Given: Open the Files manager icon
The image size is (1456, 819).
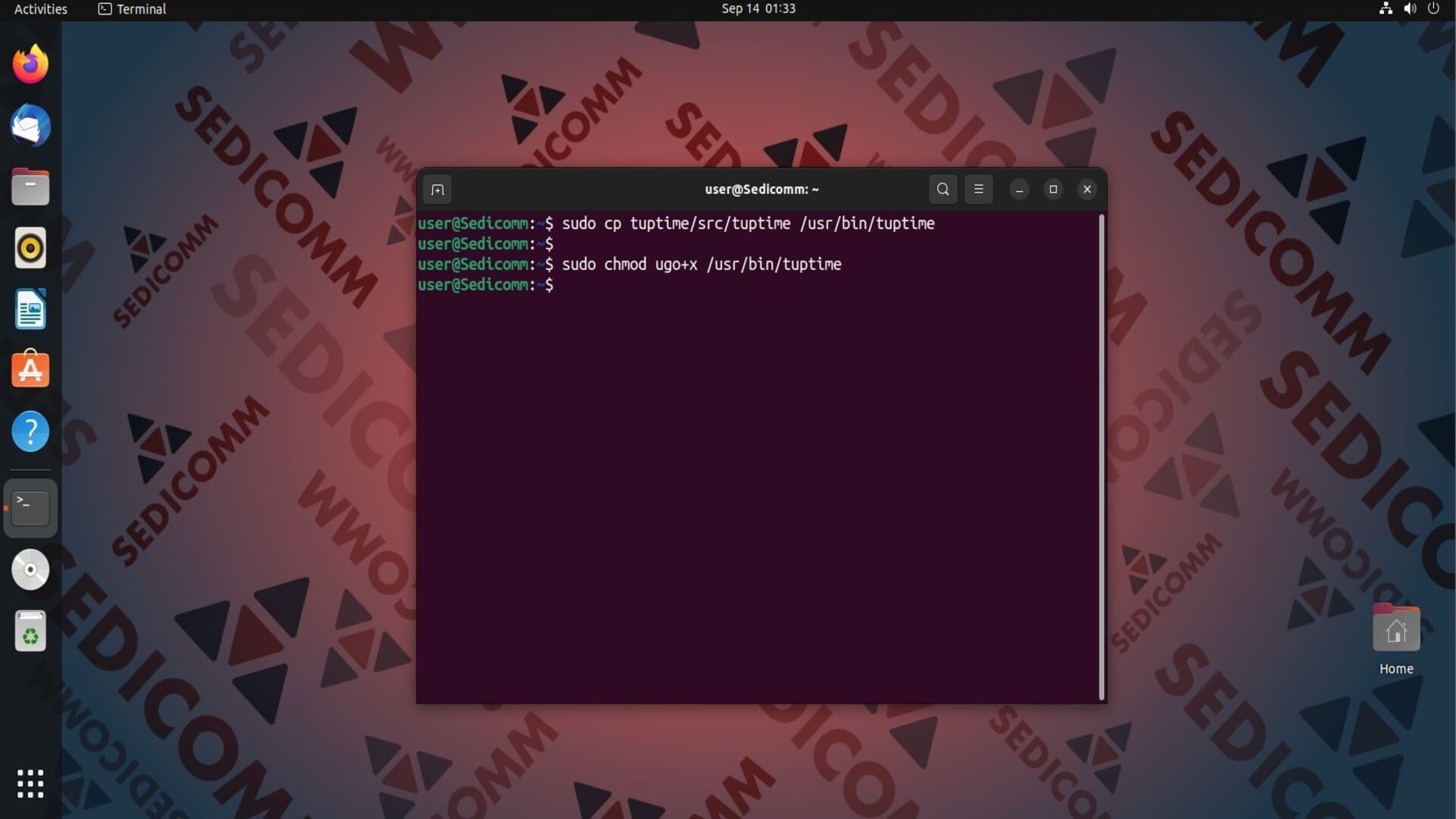Looking at the screenshot, I should (x=30, y=187).
